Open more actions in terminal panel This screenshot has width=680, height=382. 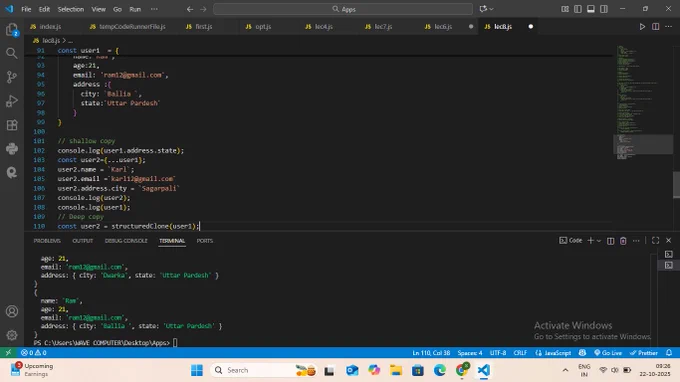tap(636, 241)
